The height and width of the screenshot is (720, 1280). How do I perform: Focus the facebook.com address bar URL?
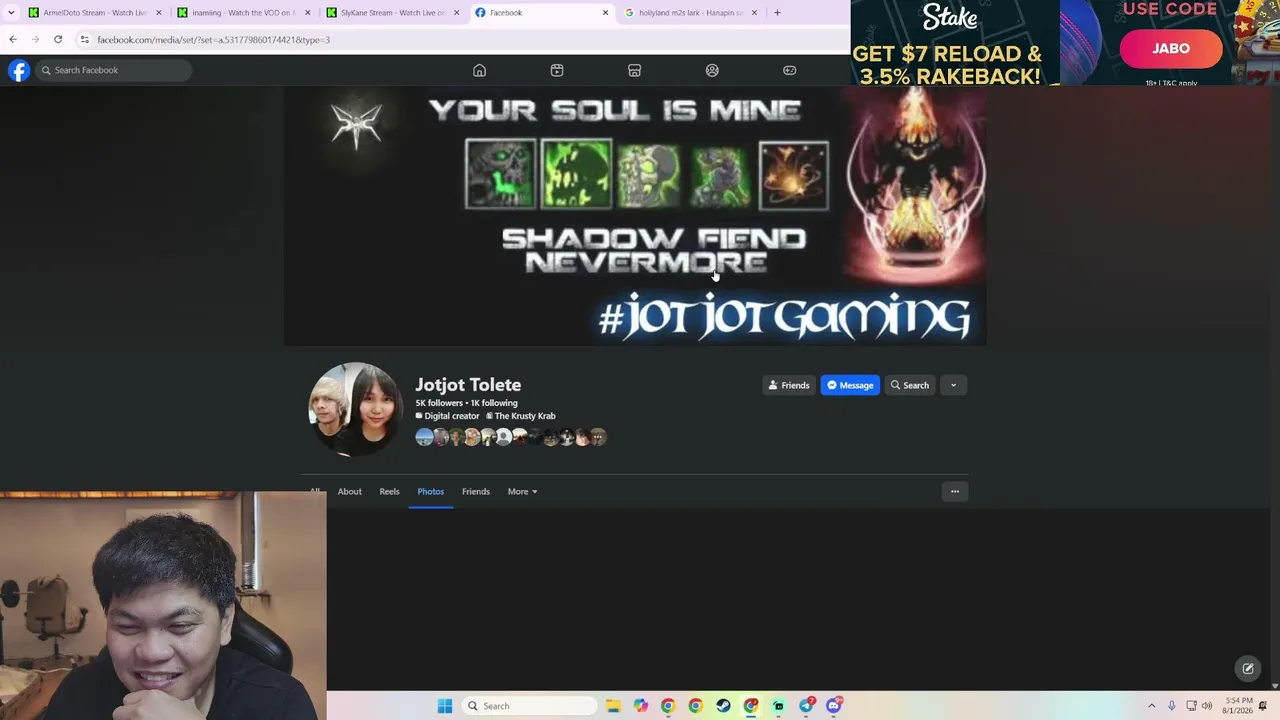(x=213, y=40)
